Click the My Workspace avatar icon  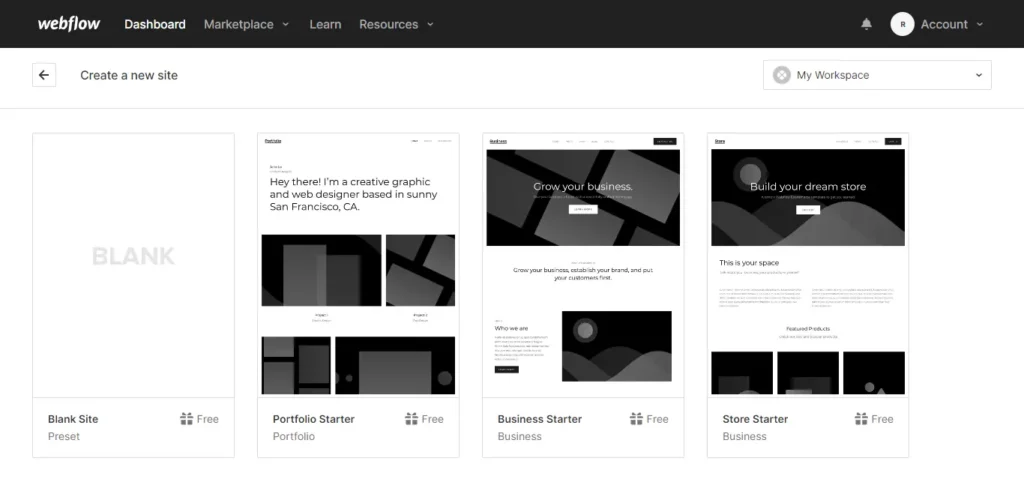pyautogui.click(x=782, y=75)
